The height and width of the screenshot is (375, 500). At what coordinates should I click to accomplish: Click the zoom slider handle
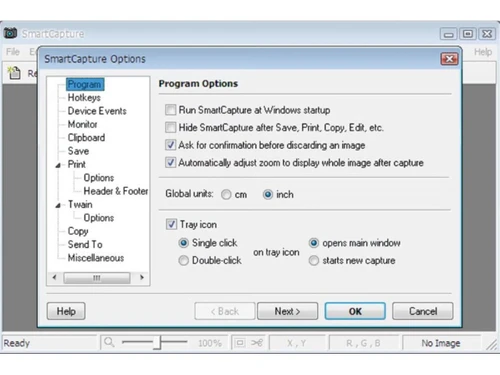[158, 342]
